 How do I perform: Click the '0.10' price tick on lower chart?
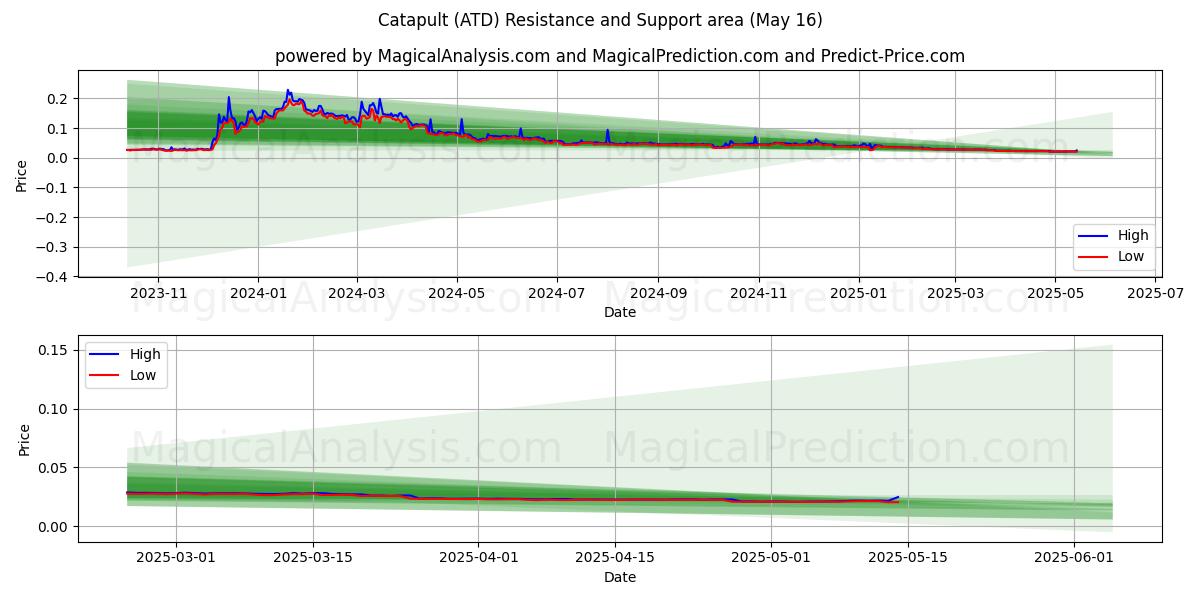tap(55, 409)
